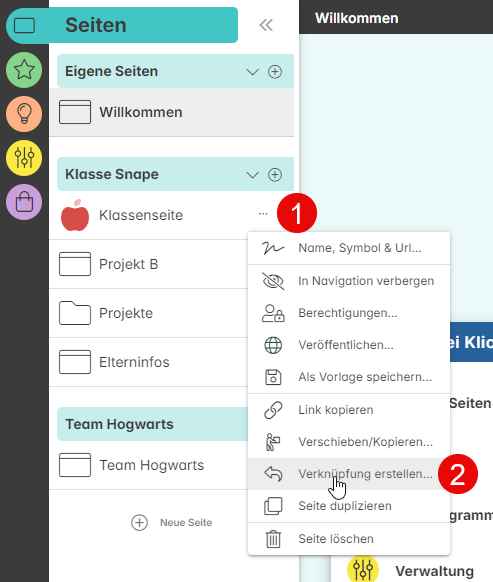This screenshot has height=582, width=493.
Task: Open the purple shopping bag icon
Action: tap(24, 202)
